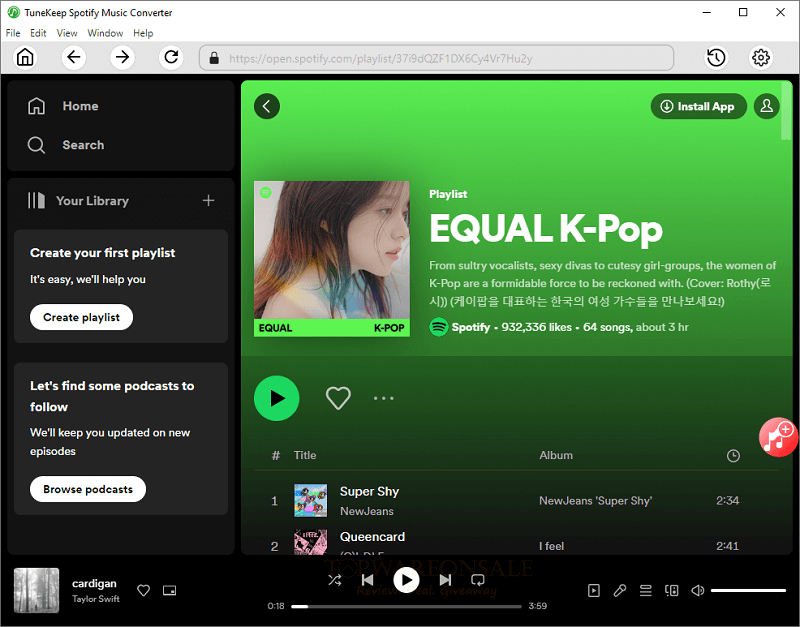This screenshot has width=800, height=627.
Task: Click the Install App button
Action: 698,106
